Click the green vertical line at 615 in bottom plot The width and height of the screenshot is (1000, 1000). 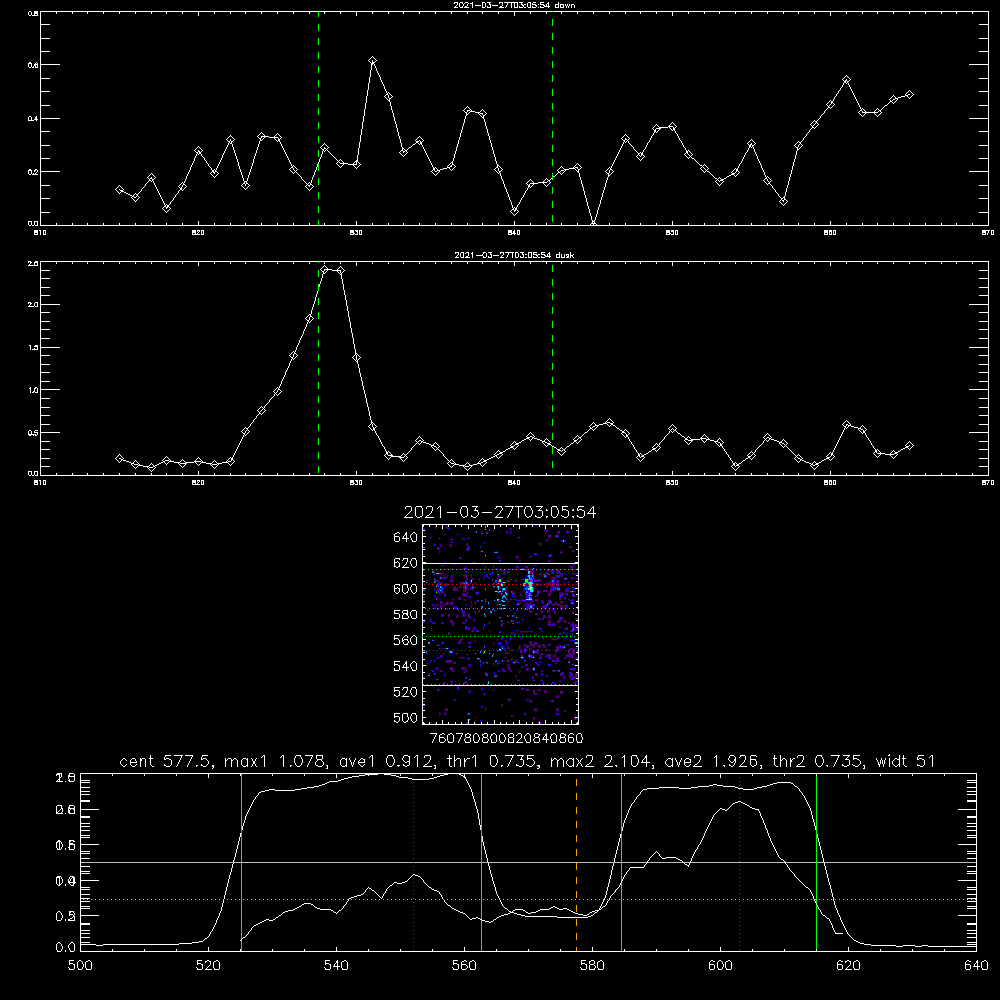(816, 862)
